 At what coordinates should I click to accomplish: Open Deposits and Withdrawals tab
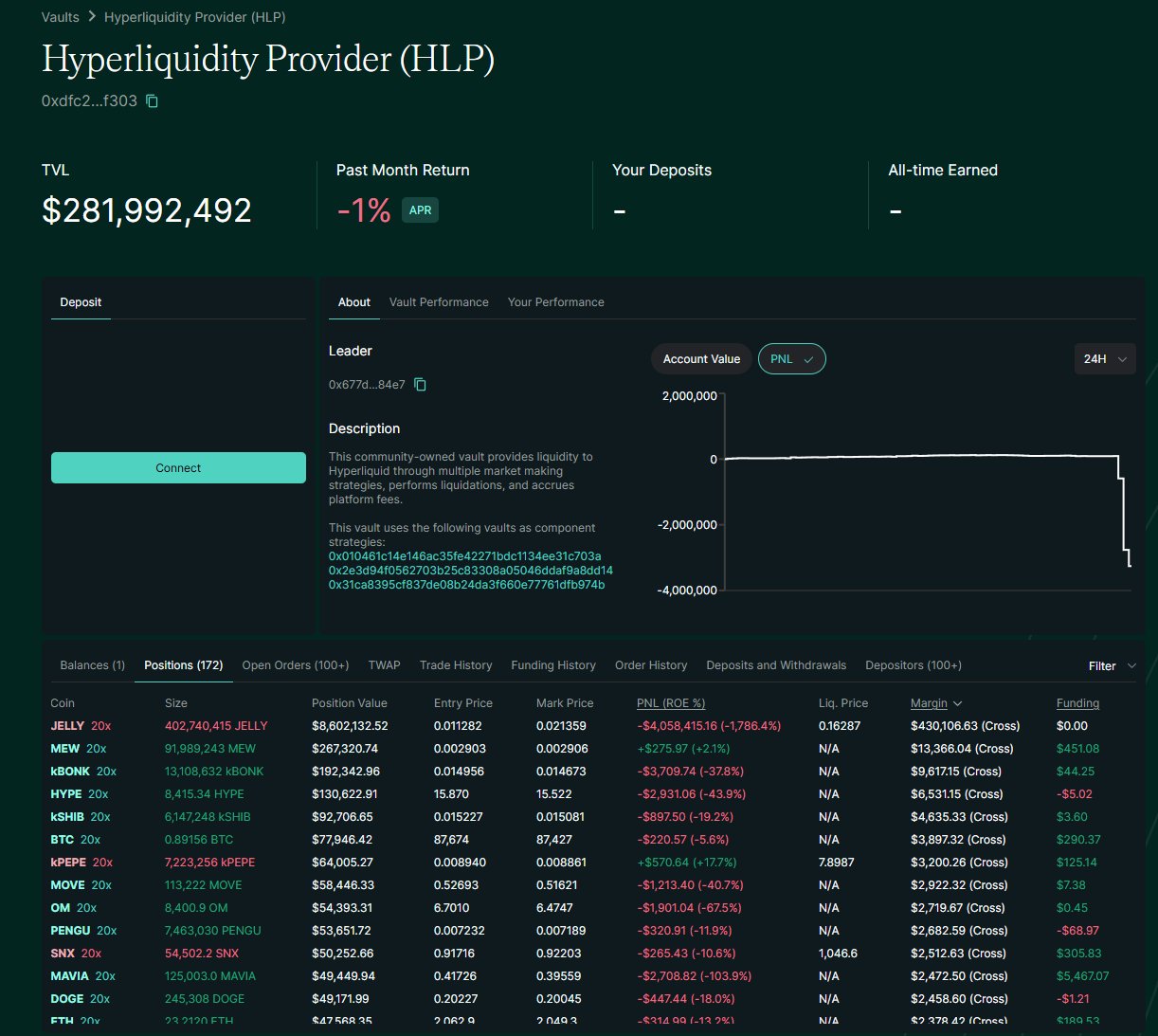776,665
